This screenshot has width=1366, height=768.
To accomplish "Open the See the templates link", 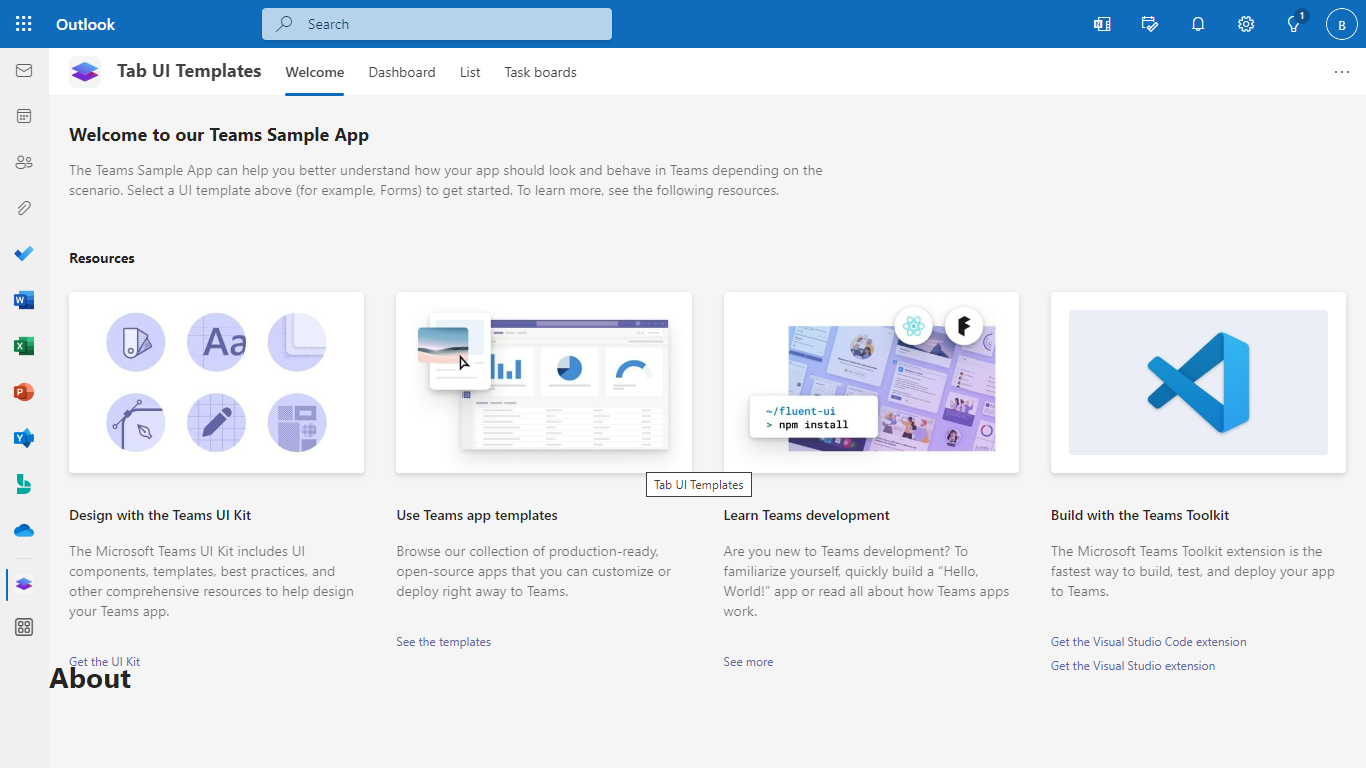I will (444, 642).
